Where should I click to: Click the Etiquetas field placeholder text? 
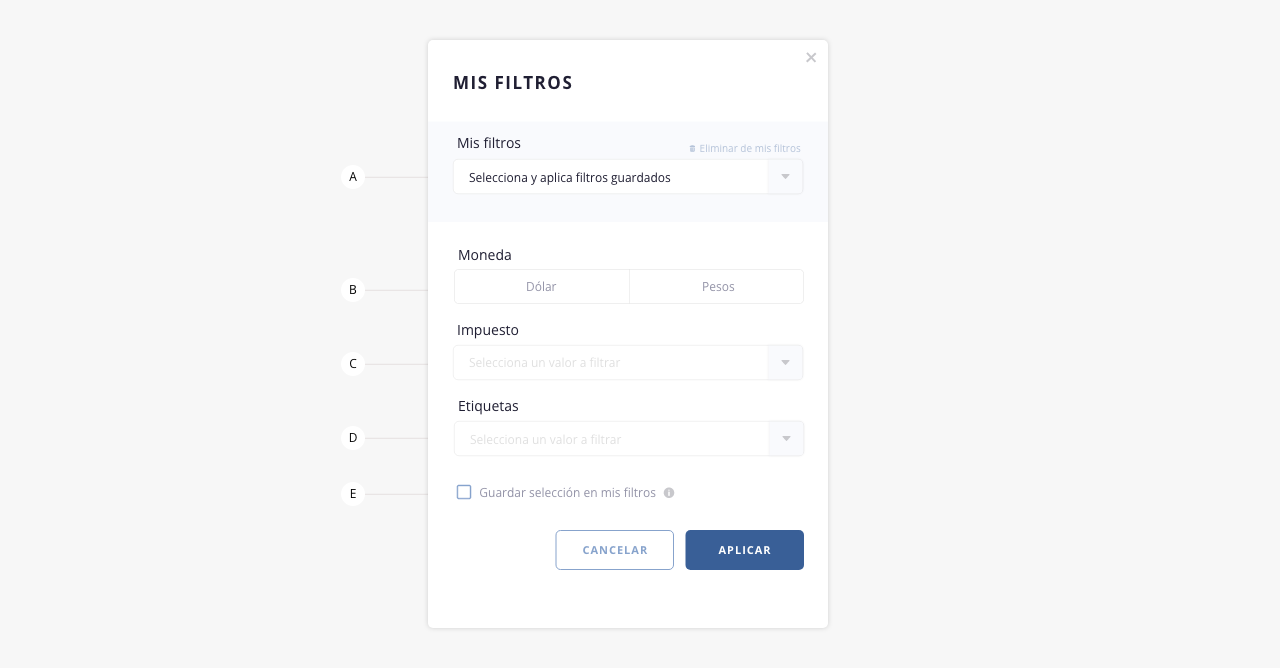click(546, 440)
